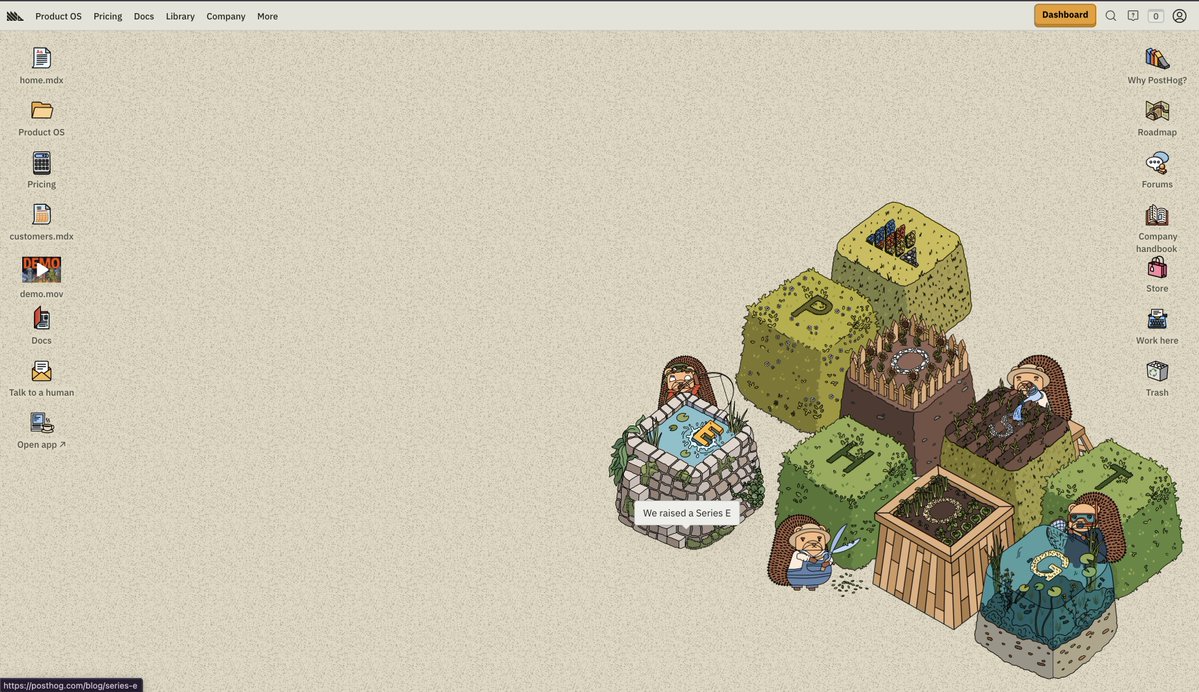Open the Forums chat bubble icon

pos(1157,163)
